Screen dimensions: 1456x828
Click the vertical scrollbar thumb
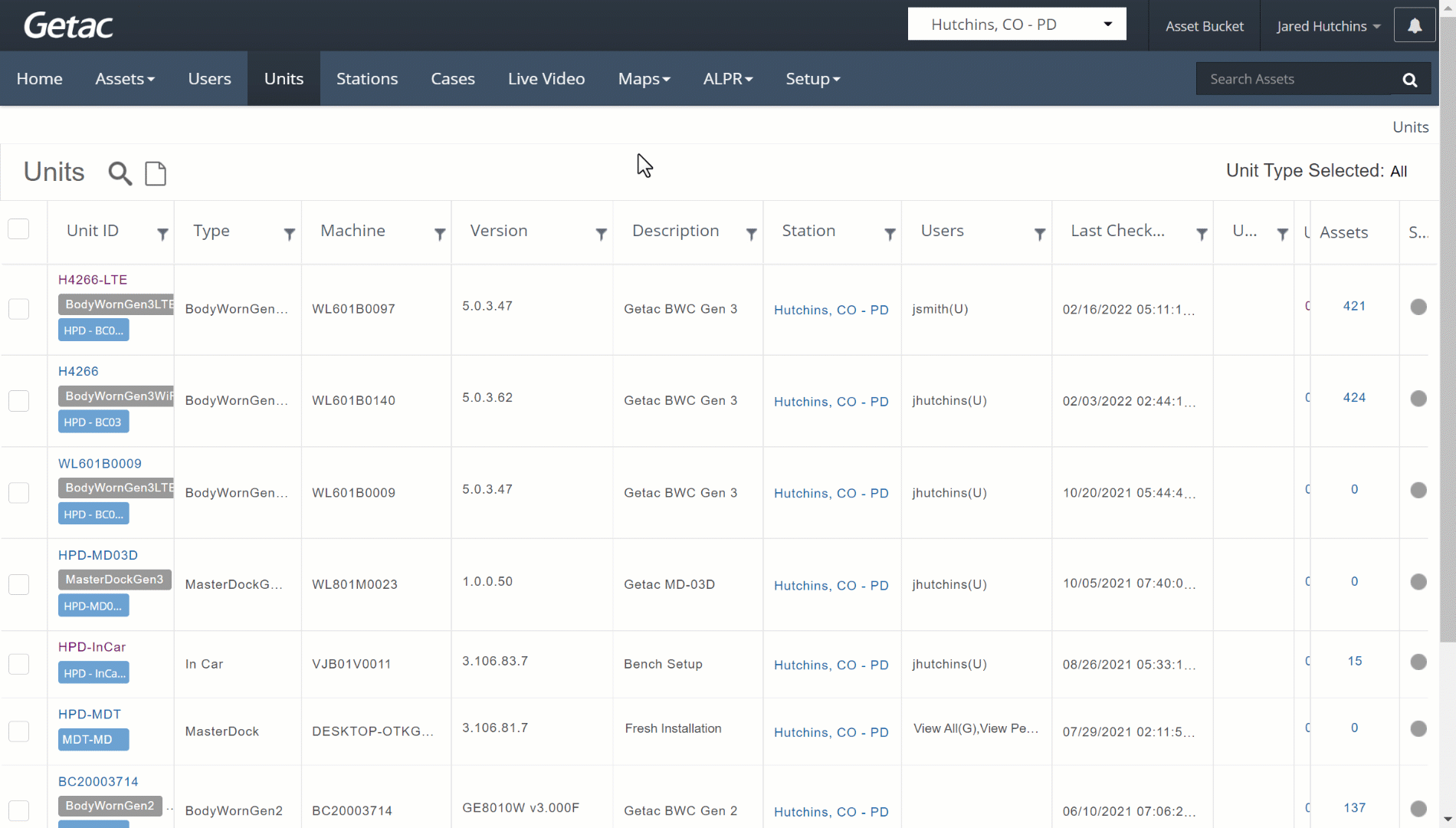point(1448,330)
